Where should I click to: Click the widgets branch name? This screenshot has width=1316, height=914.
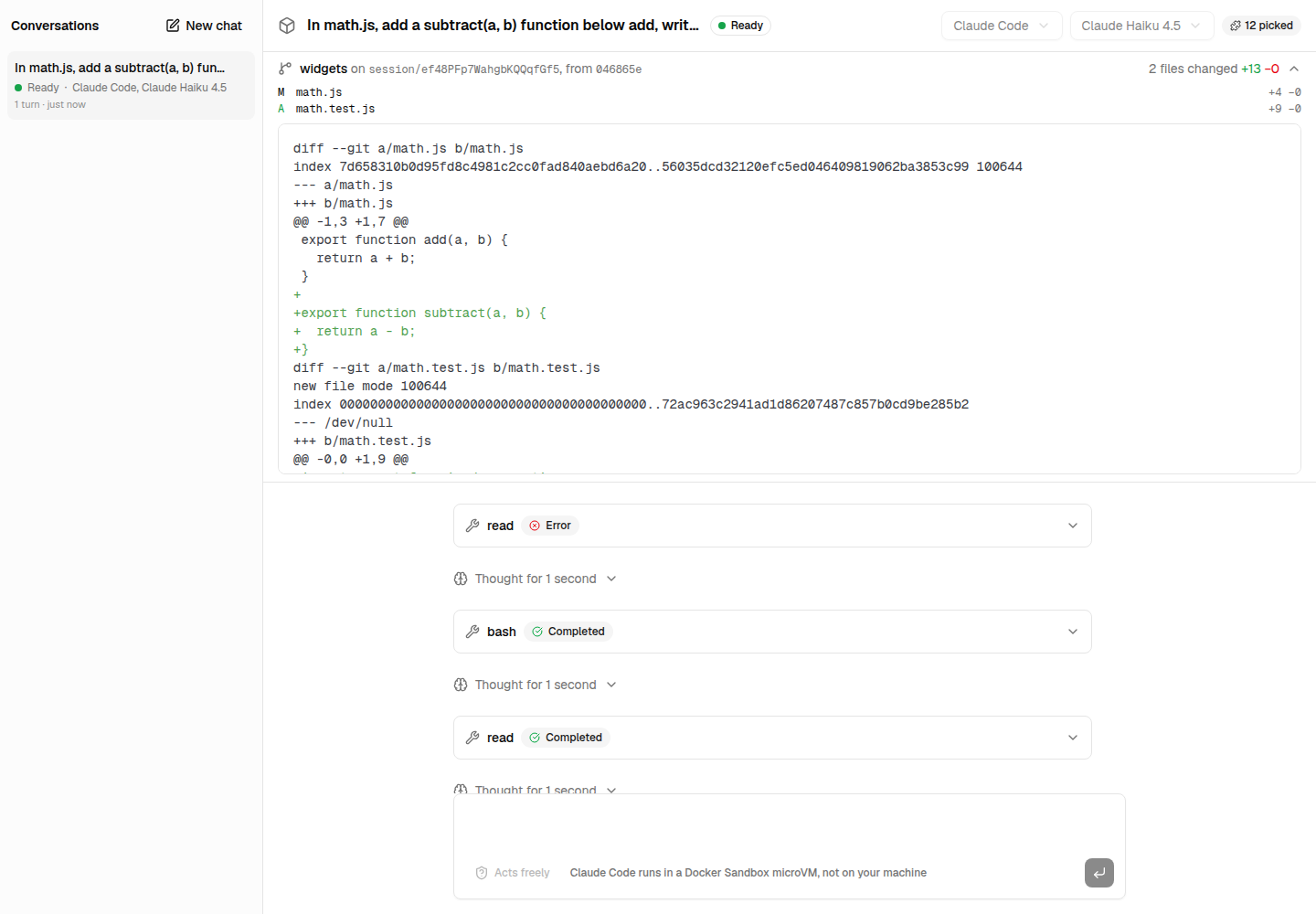click(324, 69)
